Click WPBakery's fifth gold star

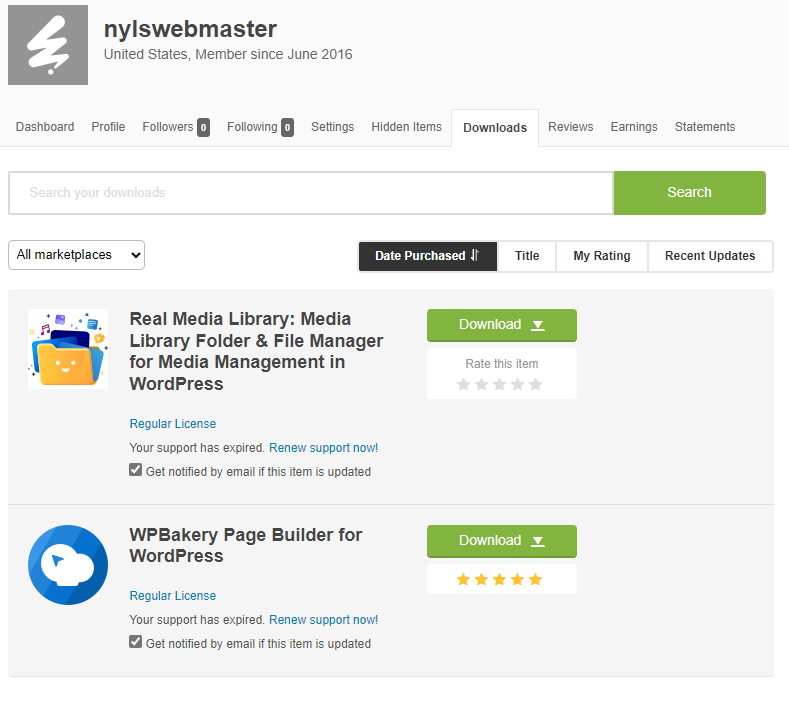pos(536,579)
